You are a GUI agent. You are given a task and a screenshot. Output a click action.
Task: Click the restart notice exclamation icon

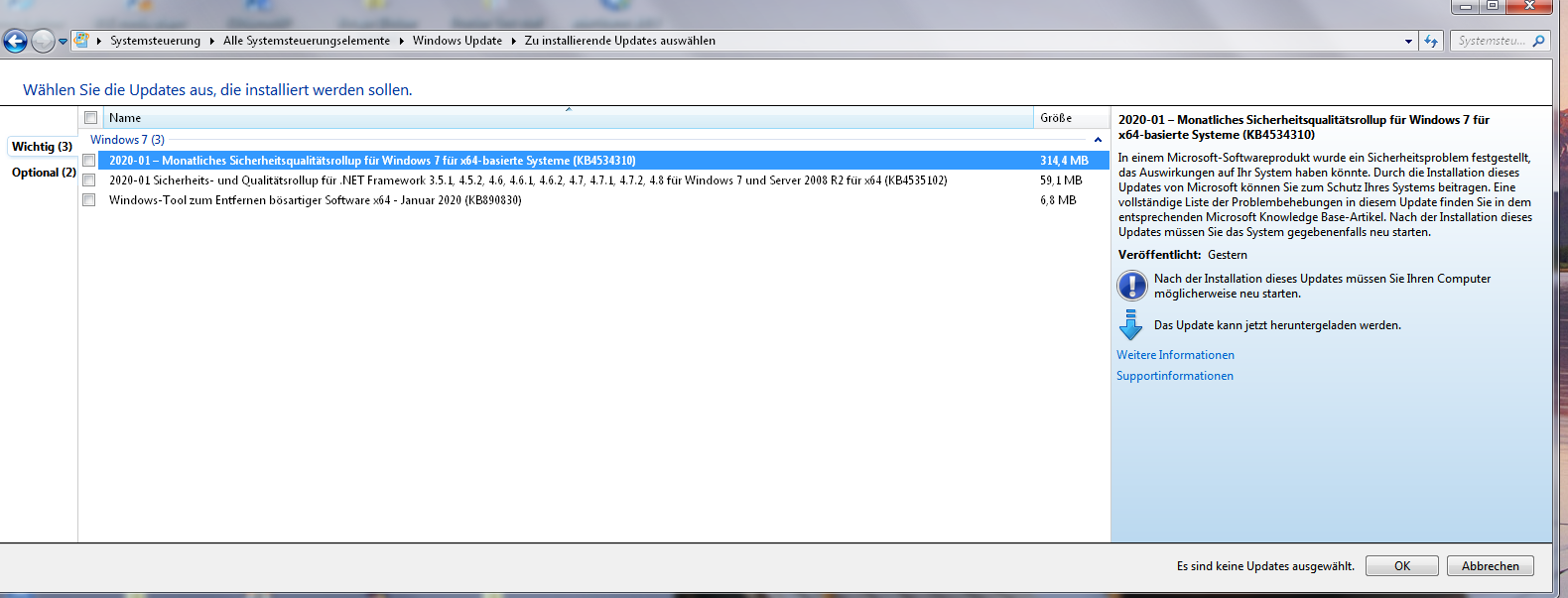pyautogui.click(x=1131, y=286)
